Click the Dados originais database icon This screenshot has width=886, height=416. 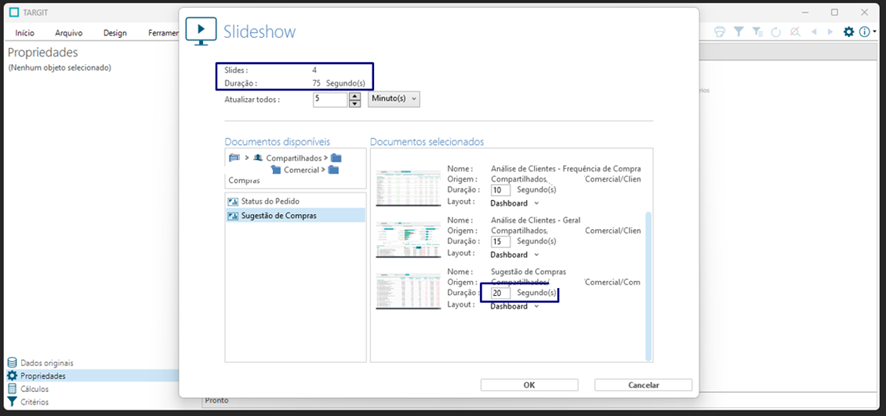[x=12, y=363]
